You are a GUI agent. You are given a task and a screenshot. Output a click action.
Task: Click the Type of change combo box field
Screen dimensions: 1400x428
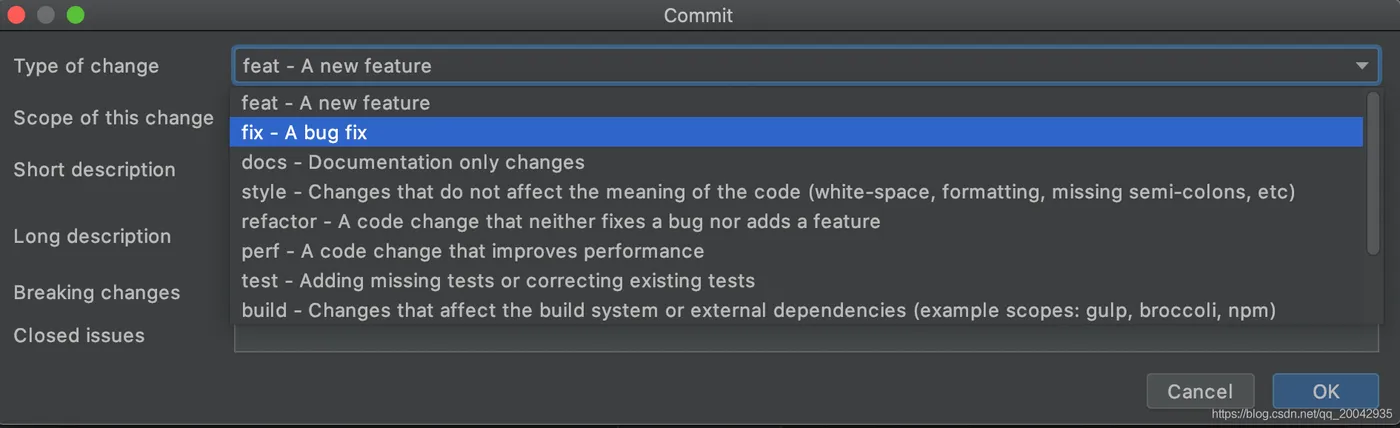[790, 66]
